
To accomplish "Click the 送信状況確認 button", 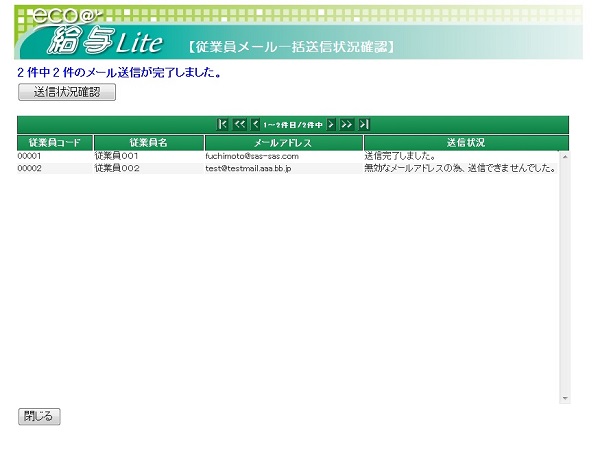I will click(x=67, y=92).
